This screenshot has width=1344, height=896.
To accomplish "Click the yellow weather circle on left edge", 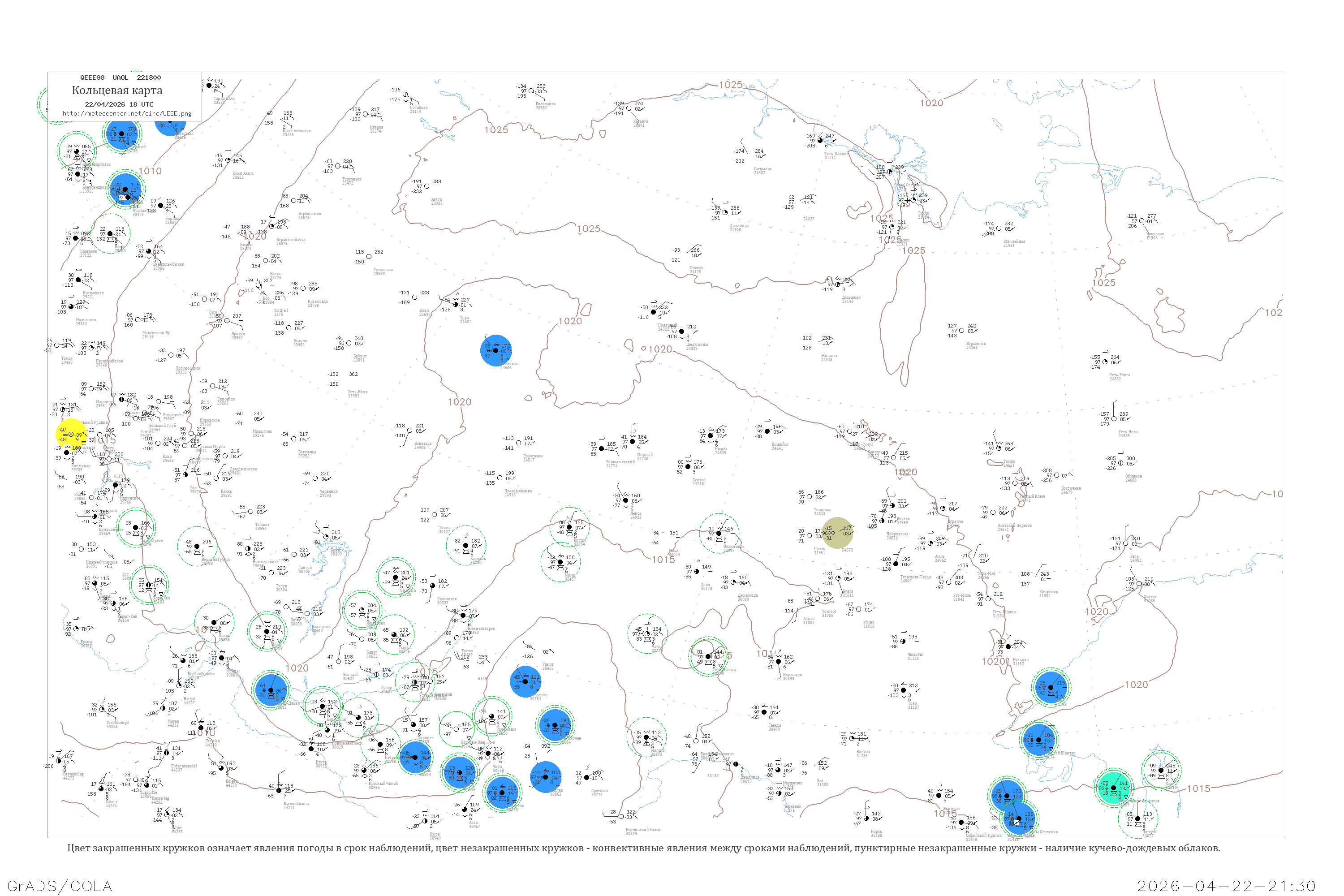I will point(71,434).
